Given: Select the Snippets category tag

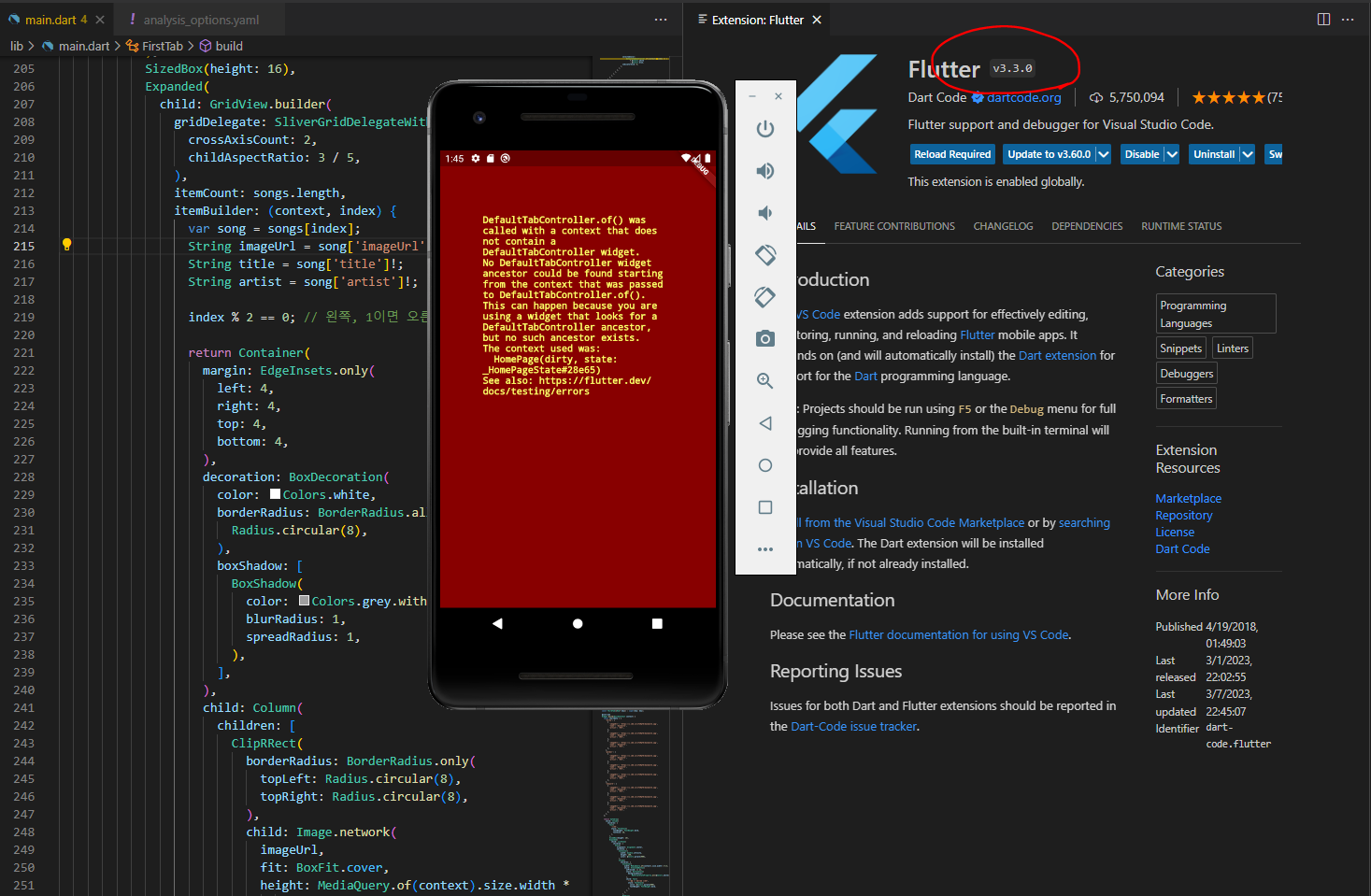Looking at the screenshot, I should coord(1181,348).
